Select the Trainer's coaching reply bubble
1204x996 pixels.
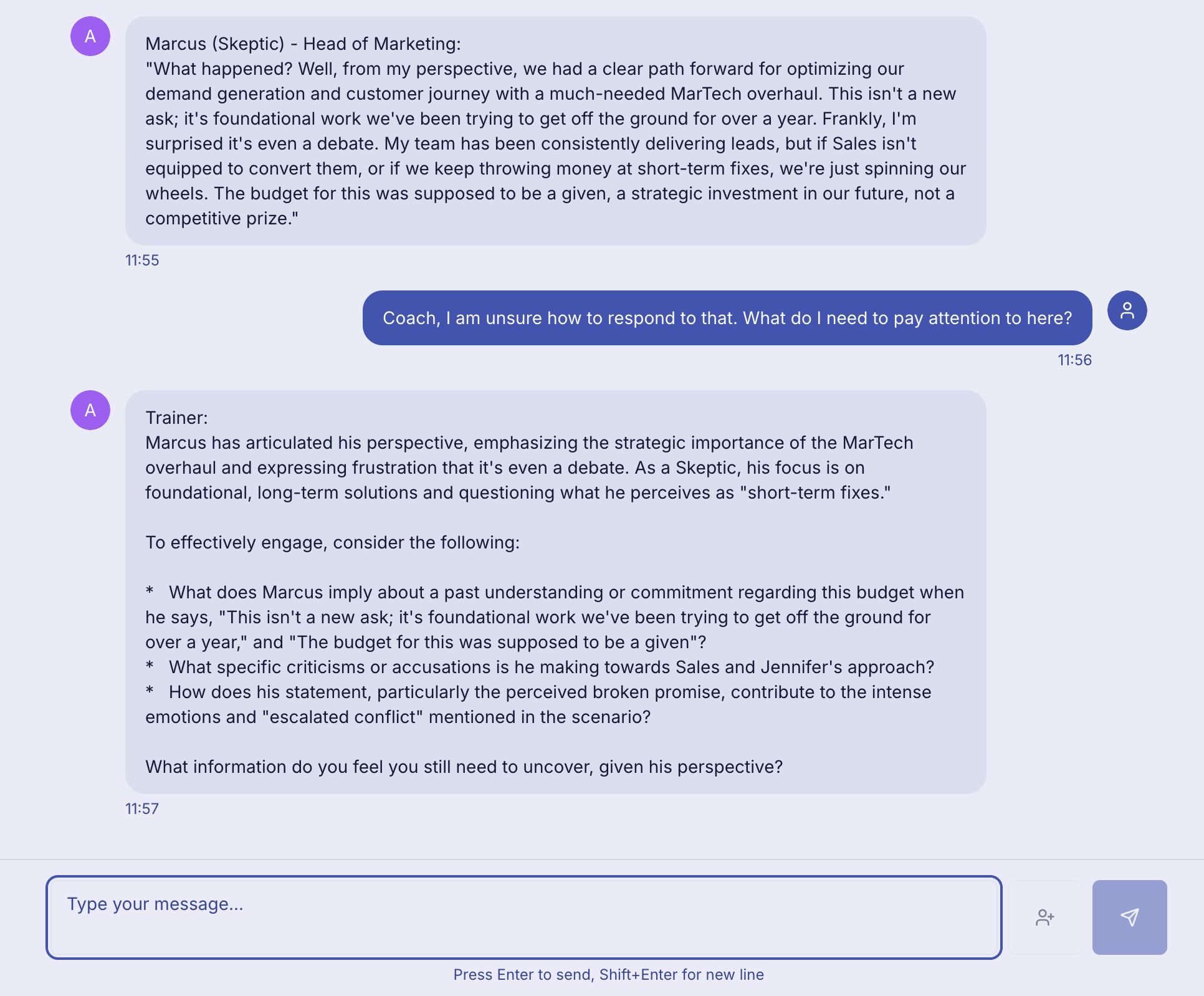tap(555, 592)
